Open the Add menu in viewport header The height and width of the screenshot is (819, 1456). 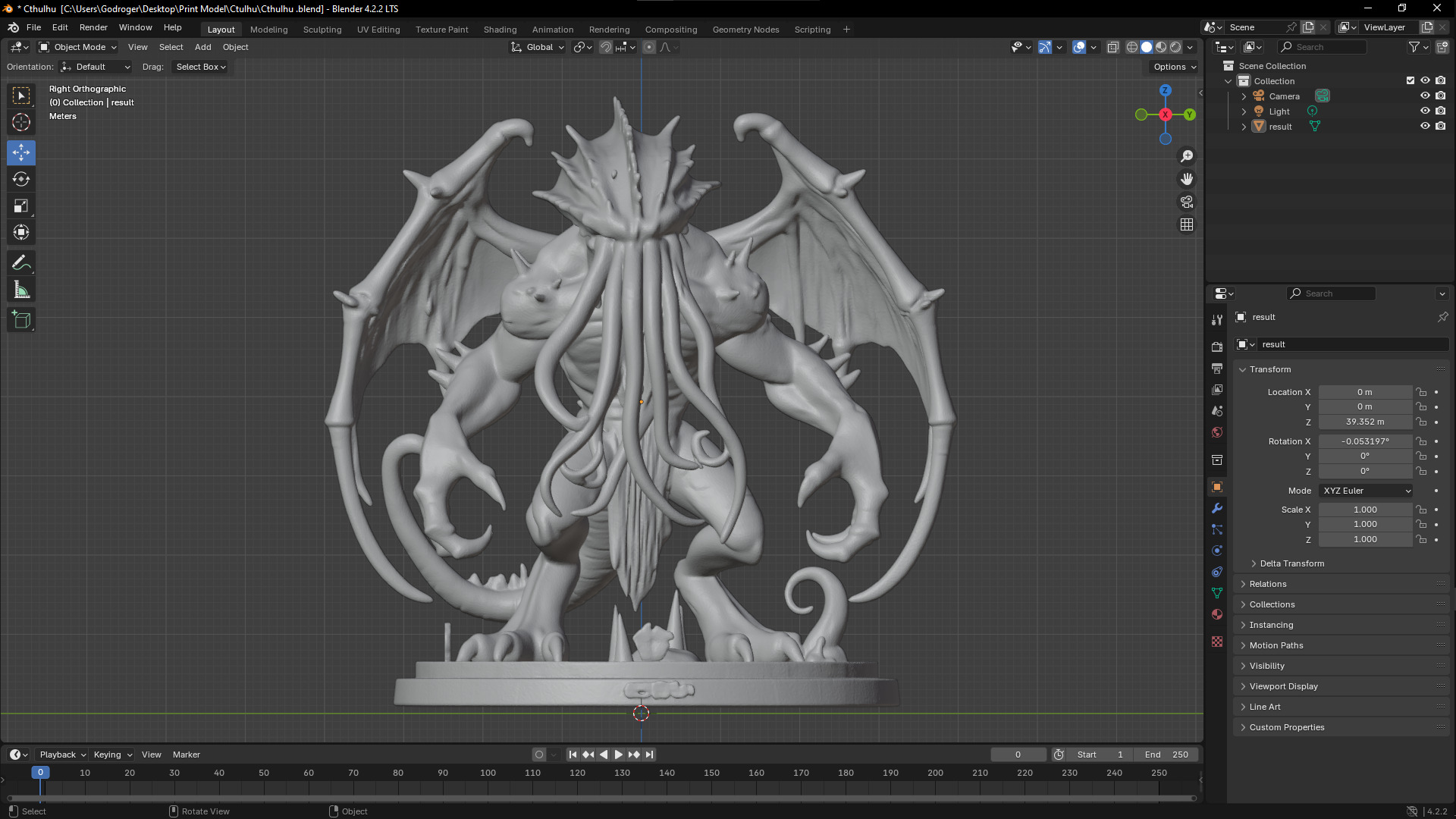click(202, 47)
